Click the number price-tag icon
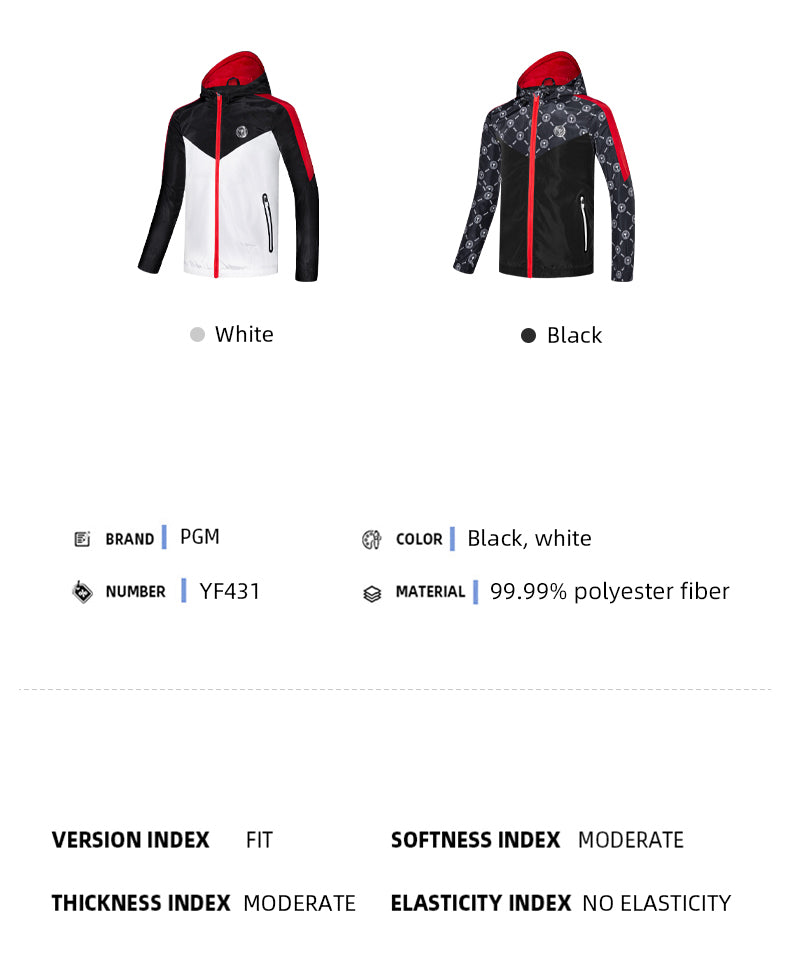This screenshot has width=790, height=978. [82, 592]
